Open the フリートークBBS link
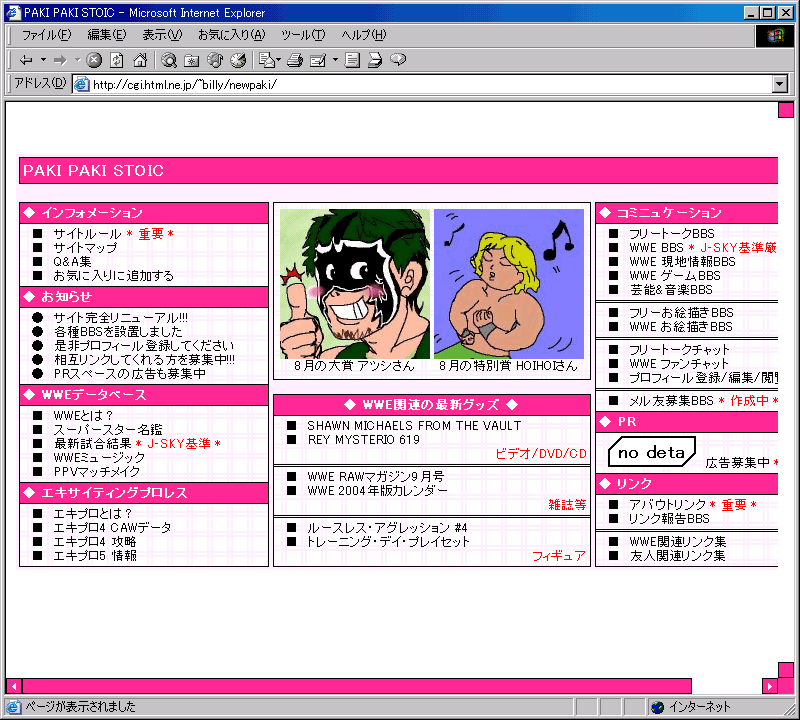This screenshot has width=800, height=720. (671, 234)
